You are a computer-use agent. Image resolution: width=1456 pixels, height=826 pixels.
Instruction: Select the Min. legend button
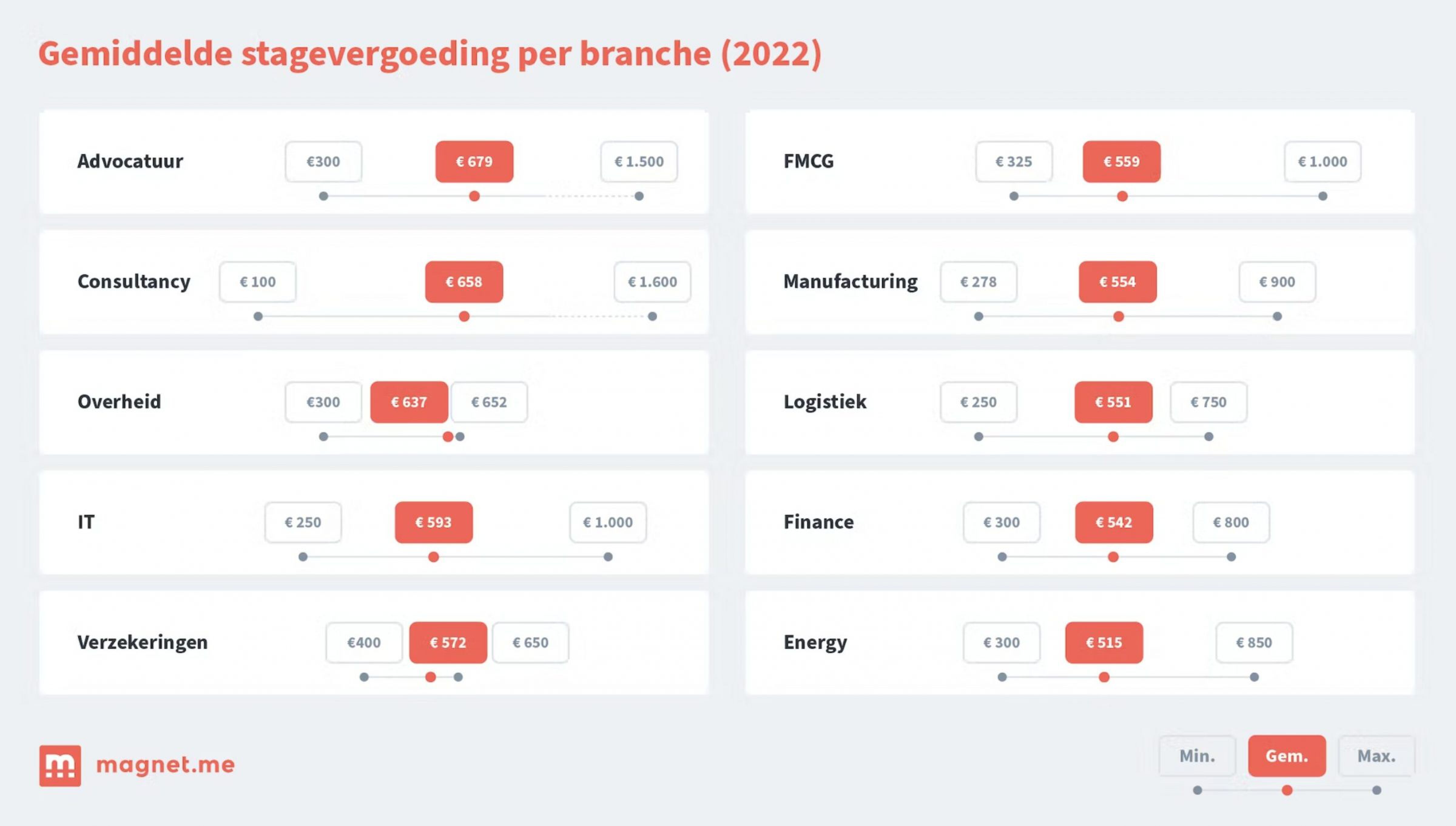coord(1197,756)
